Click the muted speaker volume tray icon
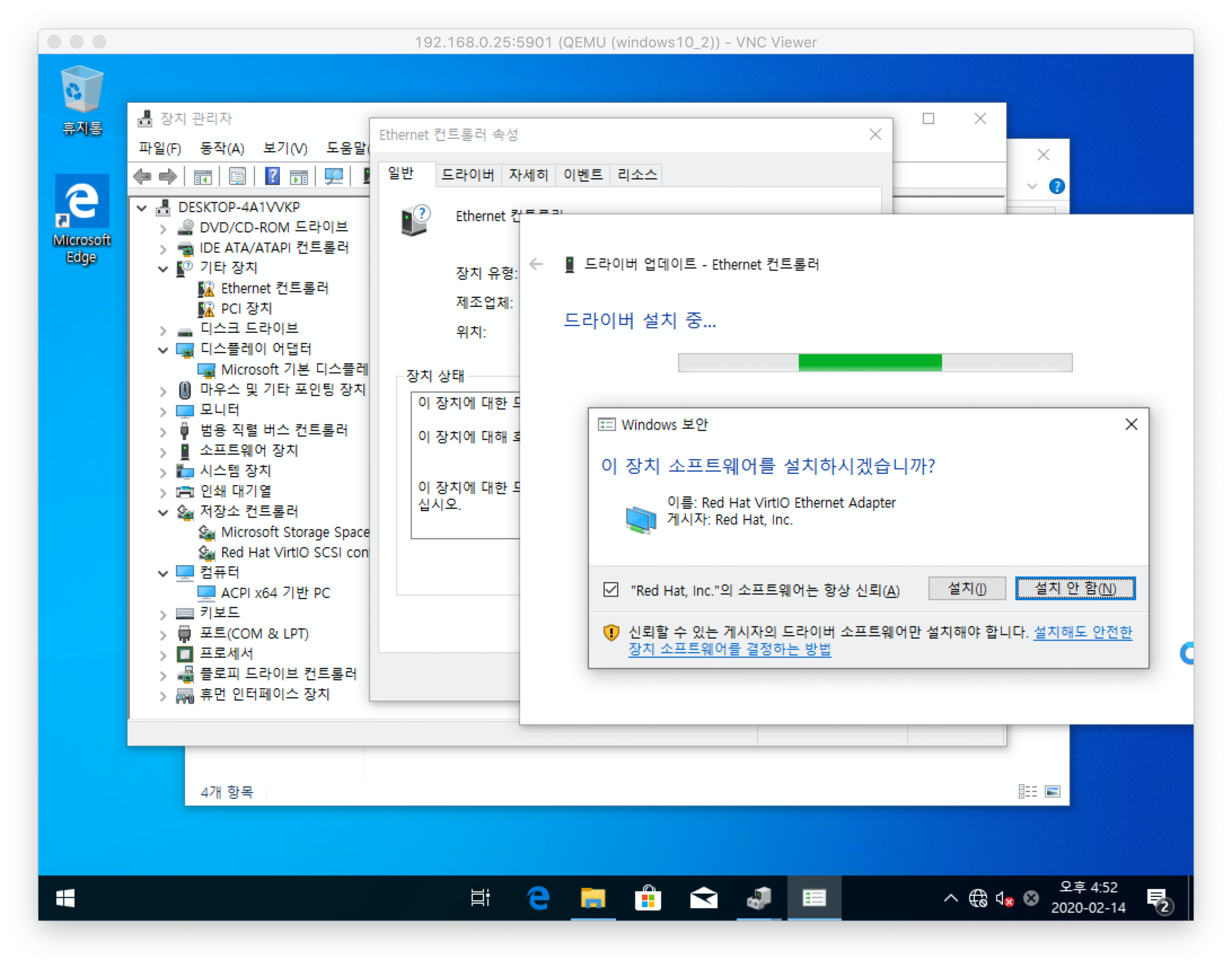The height and width of the screenshot is (968, 1232). point(1004,897)
